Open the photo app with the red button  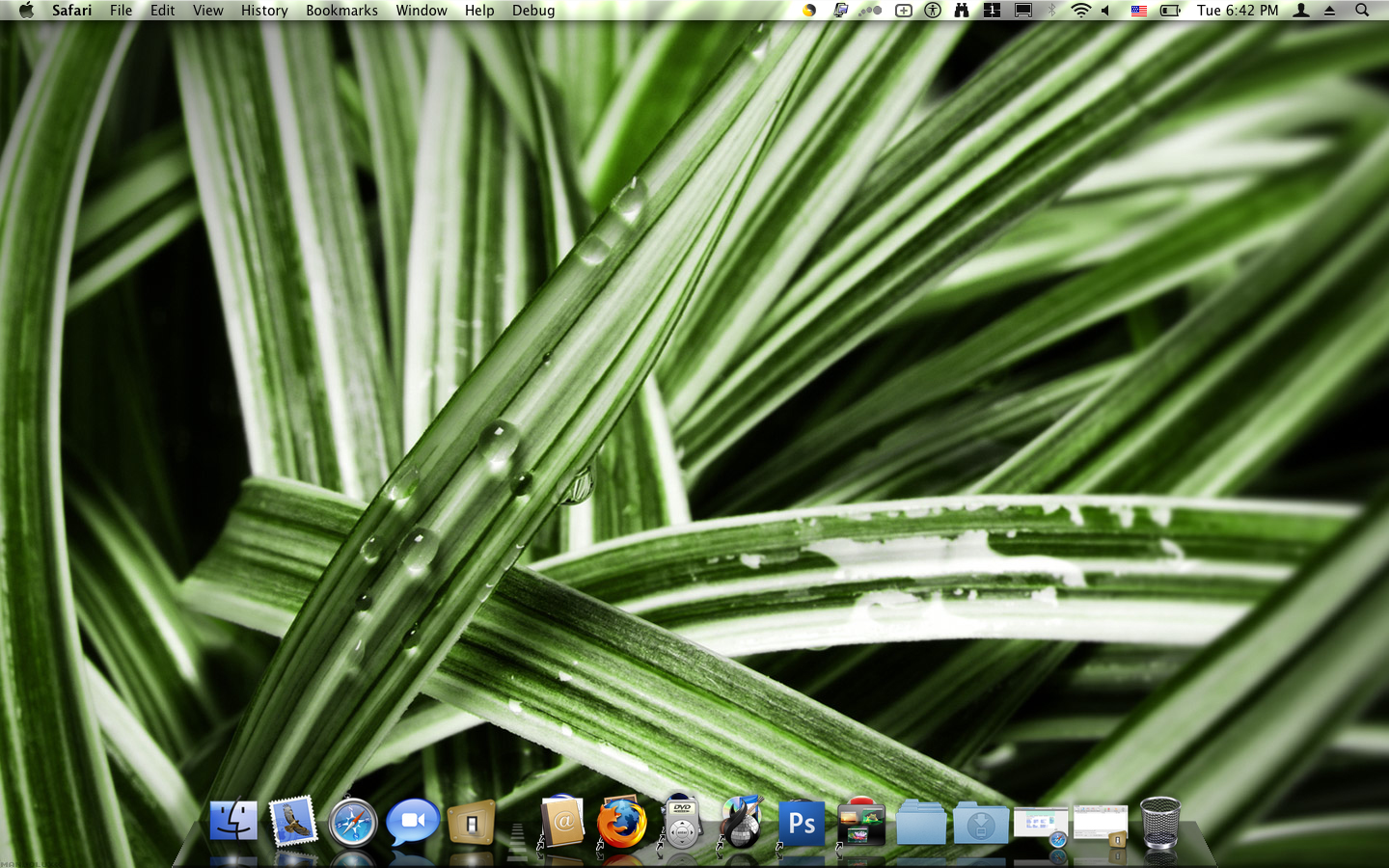click(x=861, y=823)
